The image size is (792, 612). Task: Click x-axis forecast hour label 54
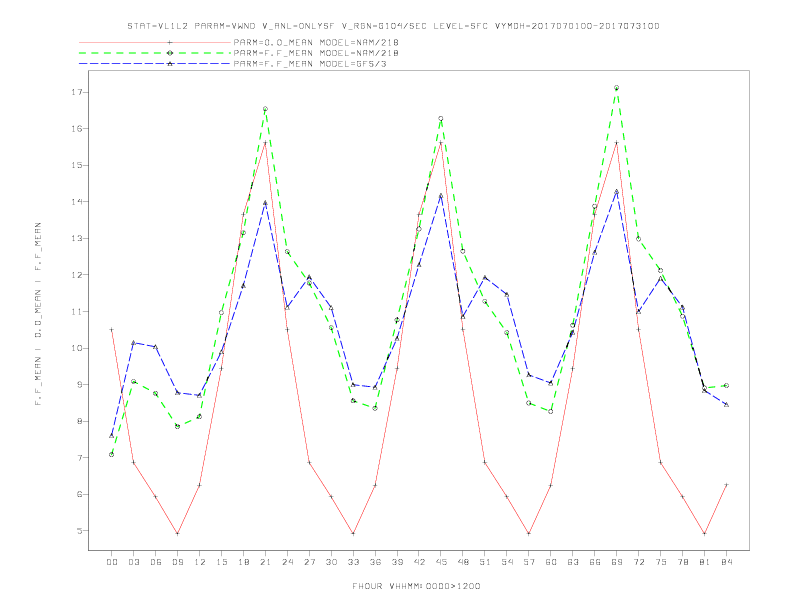pos(507,562)
